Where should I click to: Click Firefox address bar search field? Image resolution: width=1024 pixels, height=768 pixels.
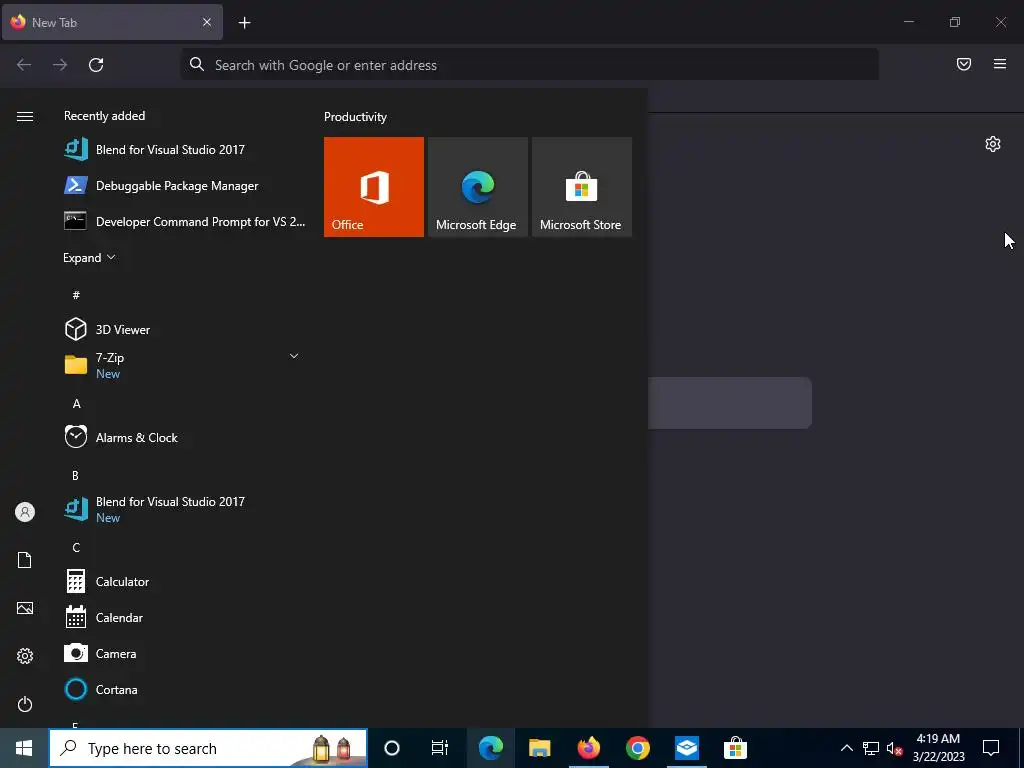point(530,65)
